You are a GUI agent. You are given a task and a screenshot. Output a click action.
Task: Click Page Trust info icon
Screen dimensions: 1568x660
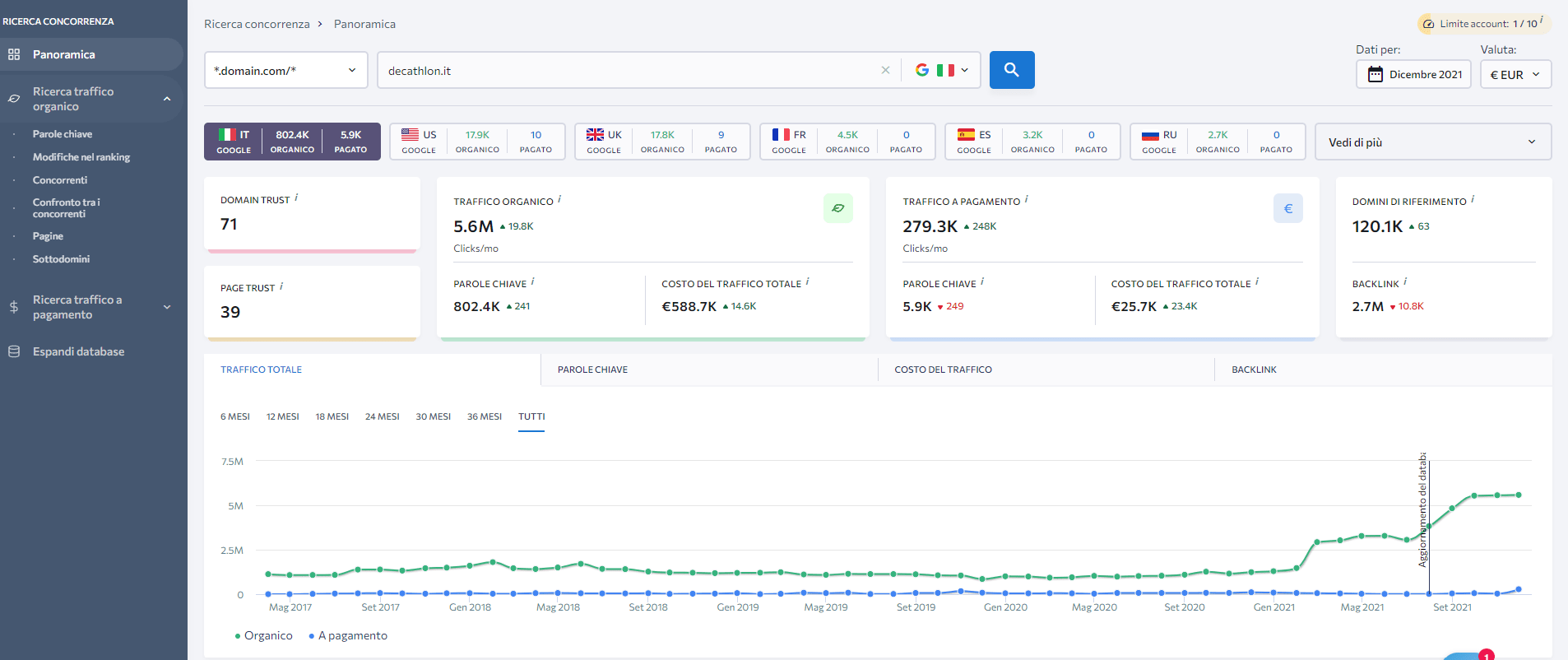click(281, 286)
